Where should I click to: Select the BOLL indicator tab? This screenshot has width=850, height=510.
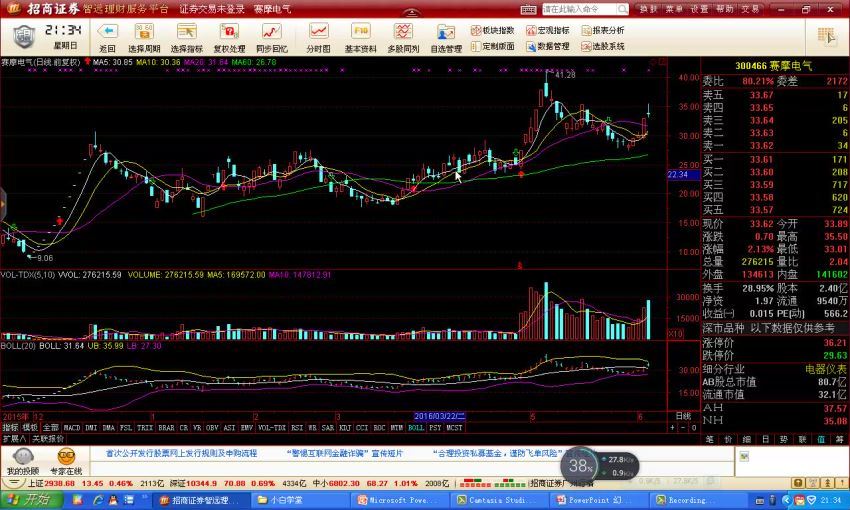416,428
